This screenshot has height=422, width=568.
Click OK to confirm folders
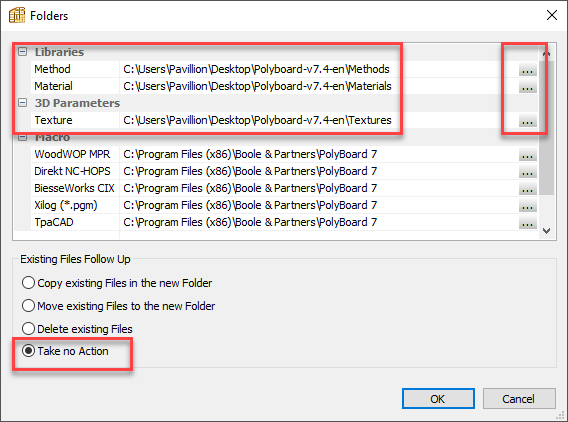pyautogui.click(x=438, y=399)
